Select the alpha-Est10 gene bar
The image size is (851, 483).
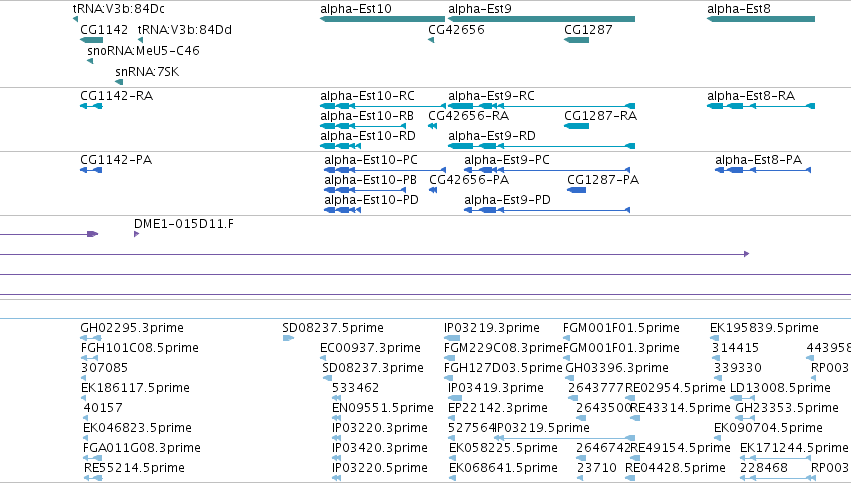coord(383,19)
